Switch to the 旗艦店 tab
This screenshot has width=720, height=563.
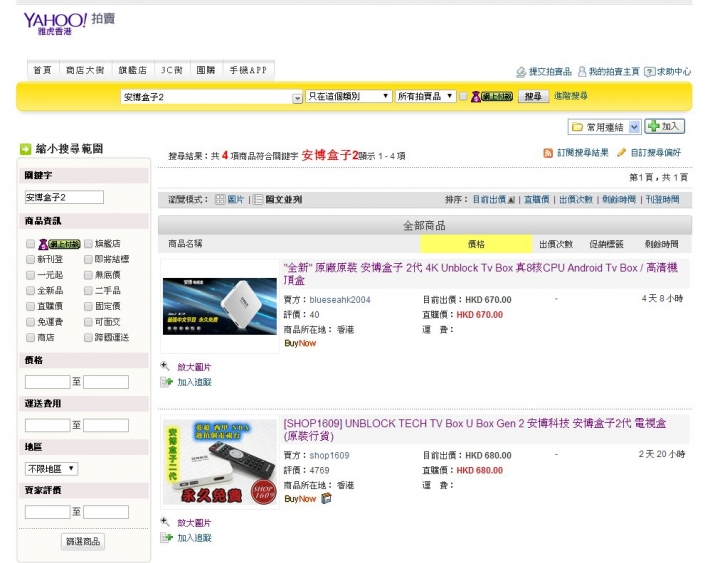133,70
